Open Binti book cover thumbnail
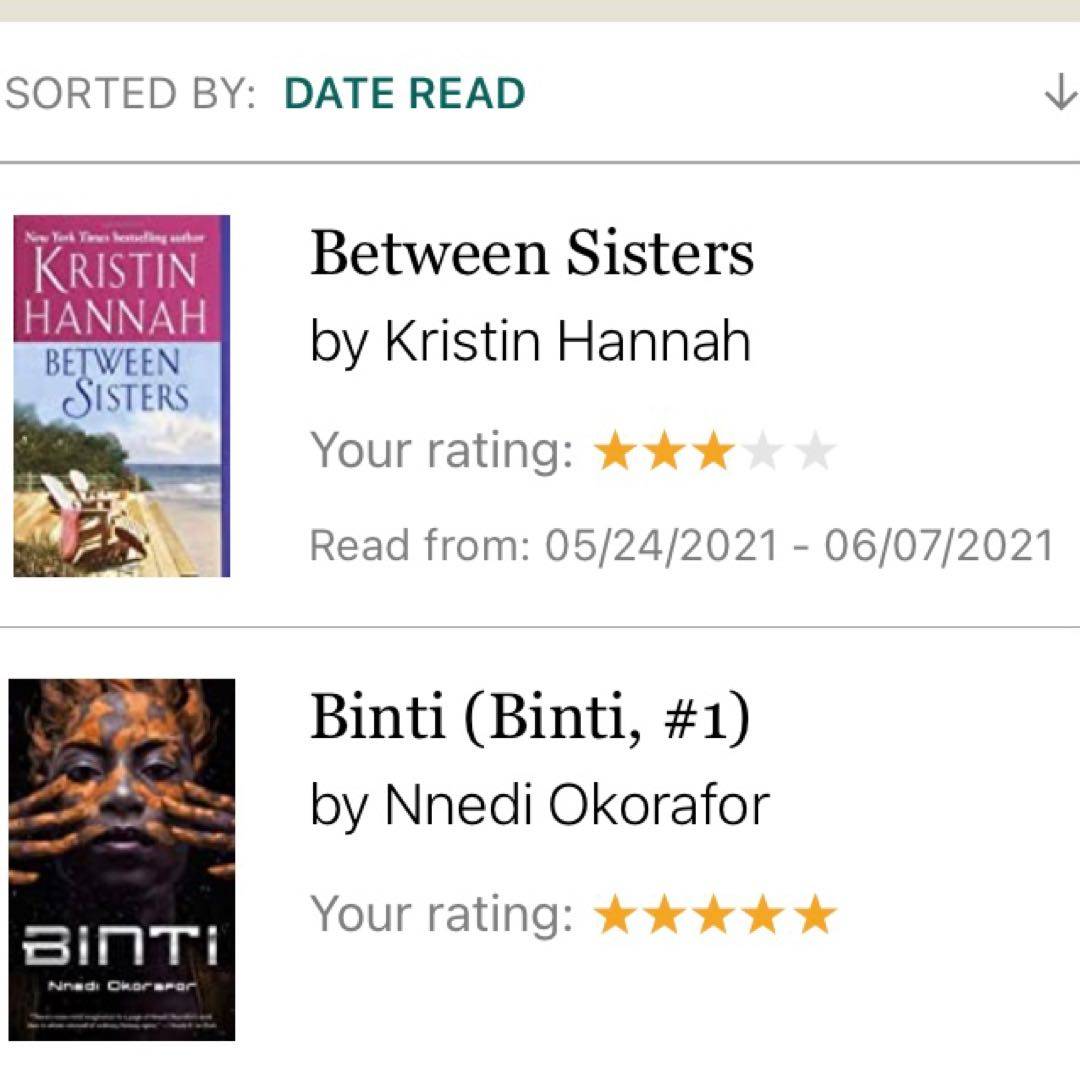1080x1080 pixels. [x=122, y=860]
